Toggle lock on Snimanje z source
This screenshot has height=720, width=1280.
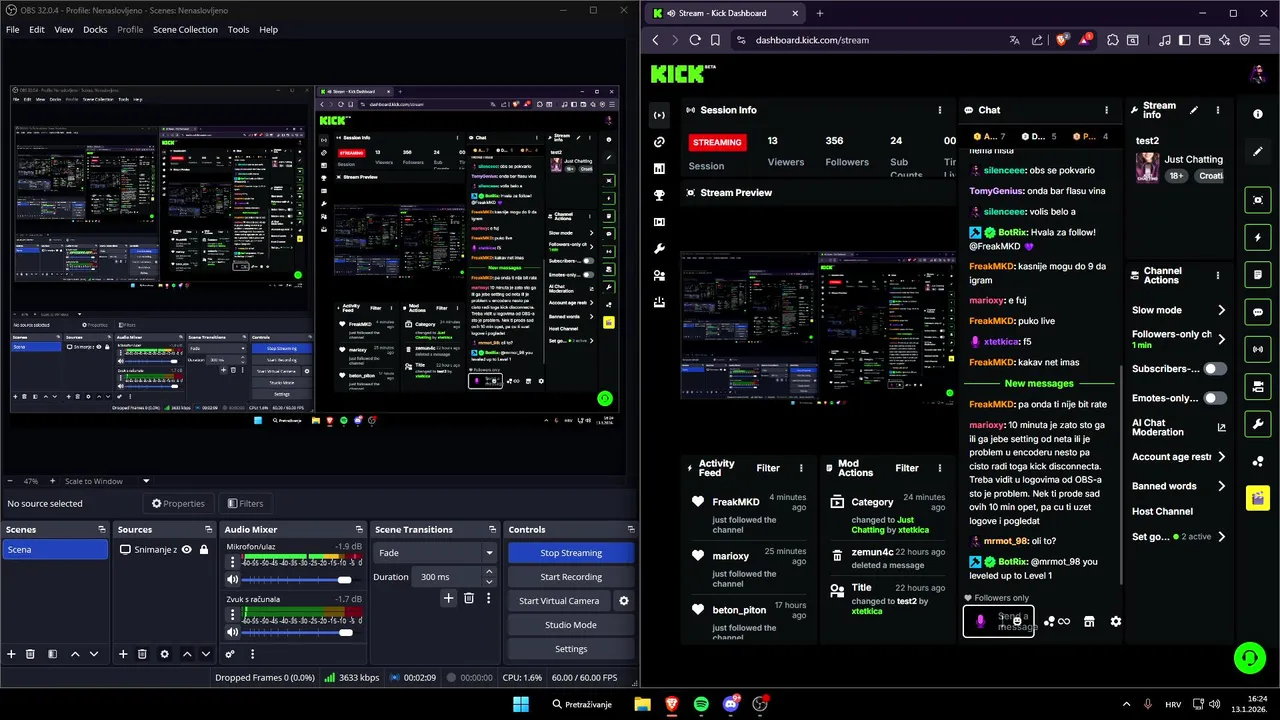click(204, 550)
